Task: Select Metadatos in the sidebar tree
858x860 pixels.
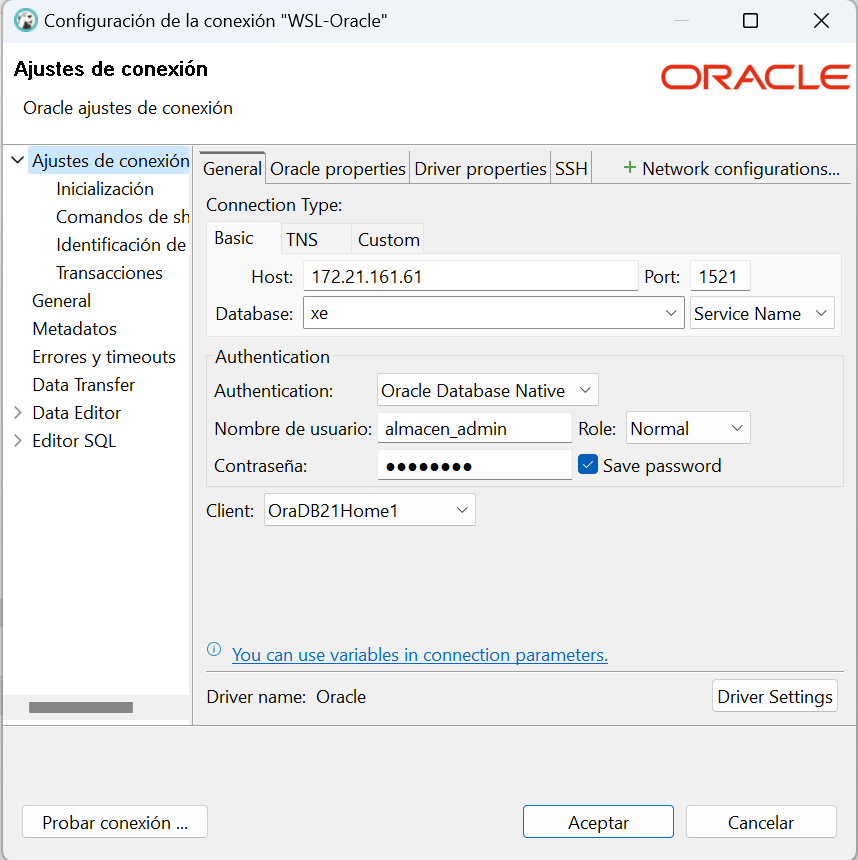Action: click(x=75, y=329)
